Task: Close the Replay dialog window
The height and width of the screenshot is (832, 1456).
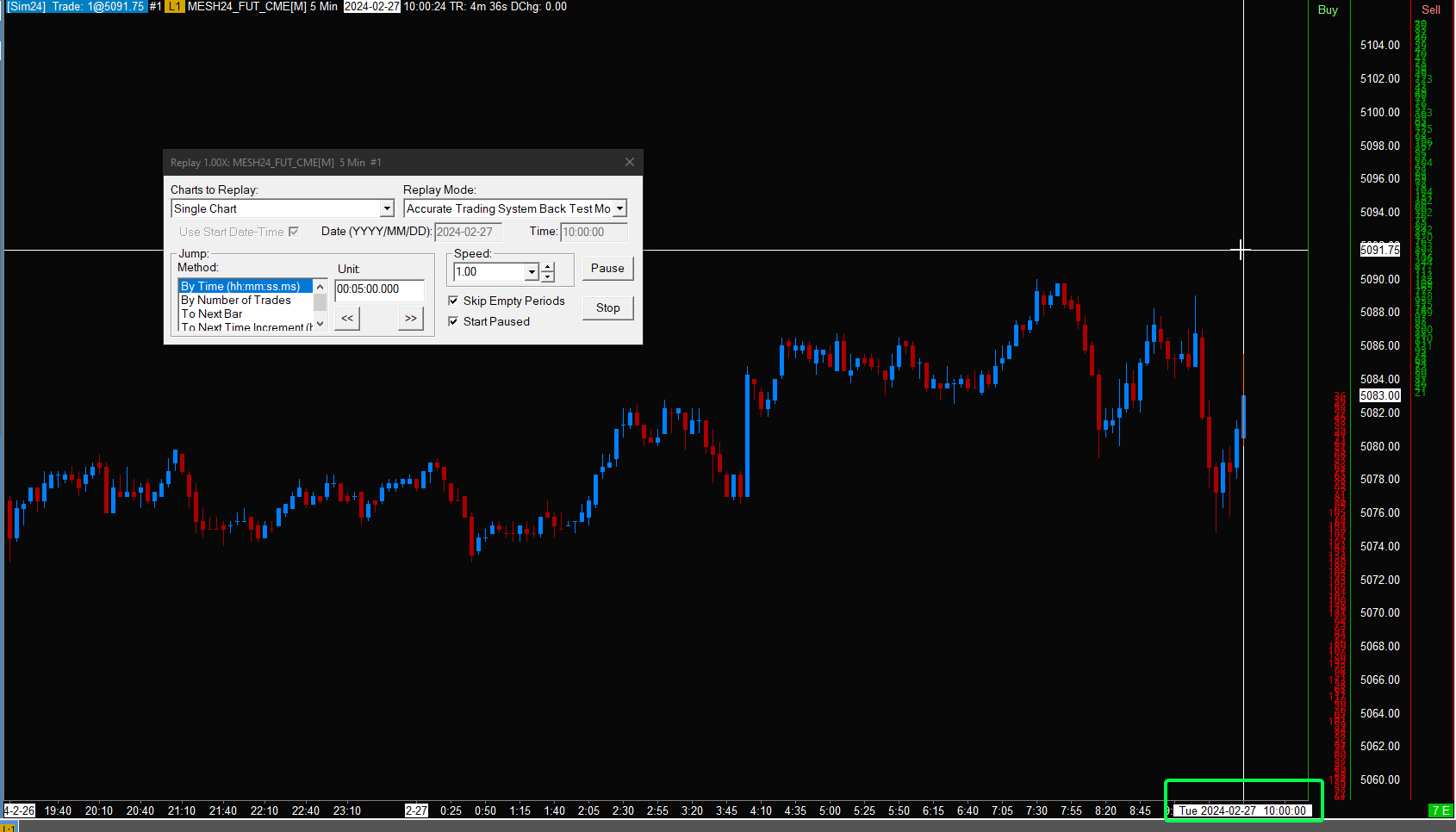Action: pos(630,162)
